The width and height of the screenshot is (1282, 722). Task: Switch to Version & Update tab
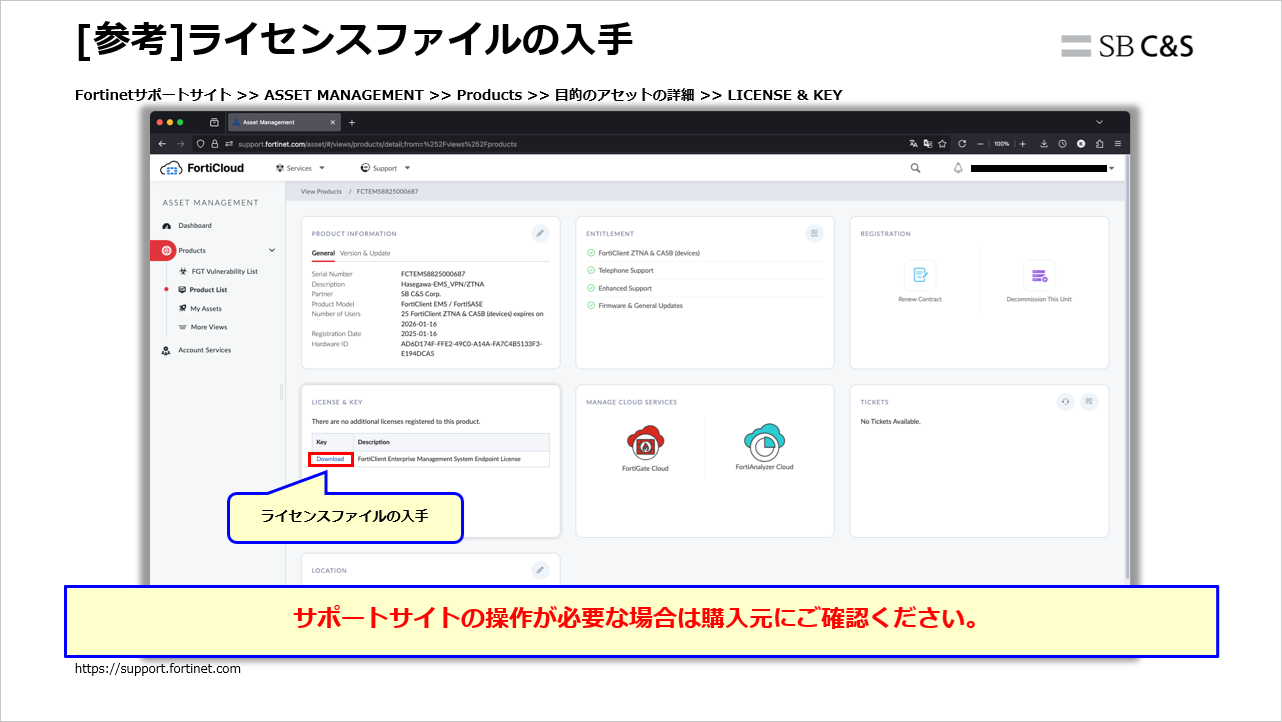365,253
